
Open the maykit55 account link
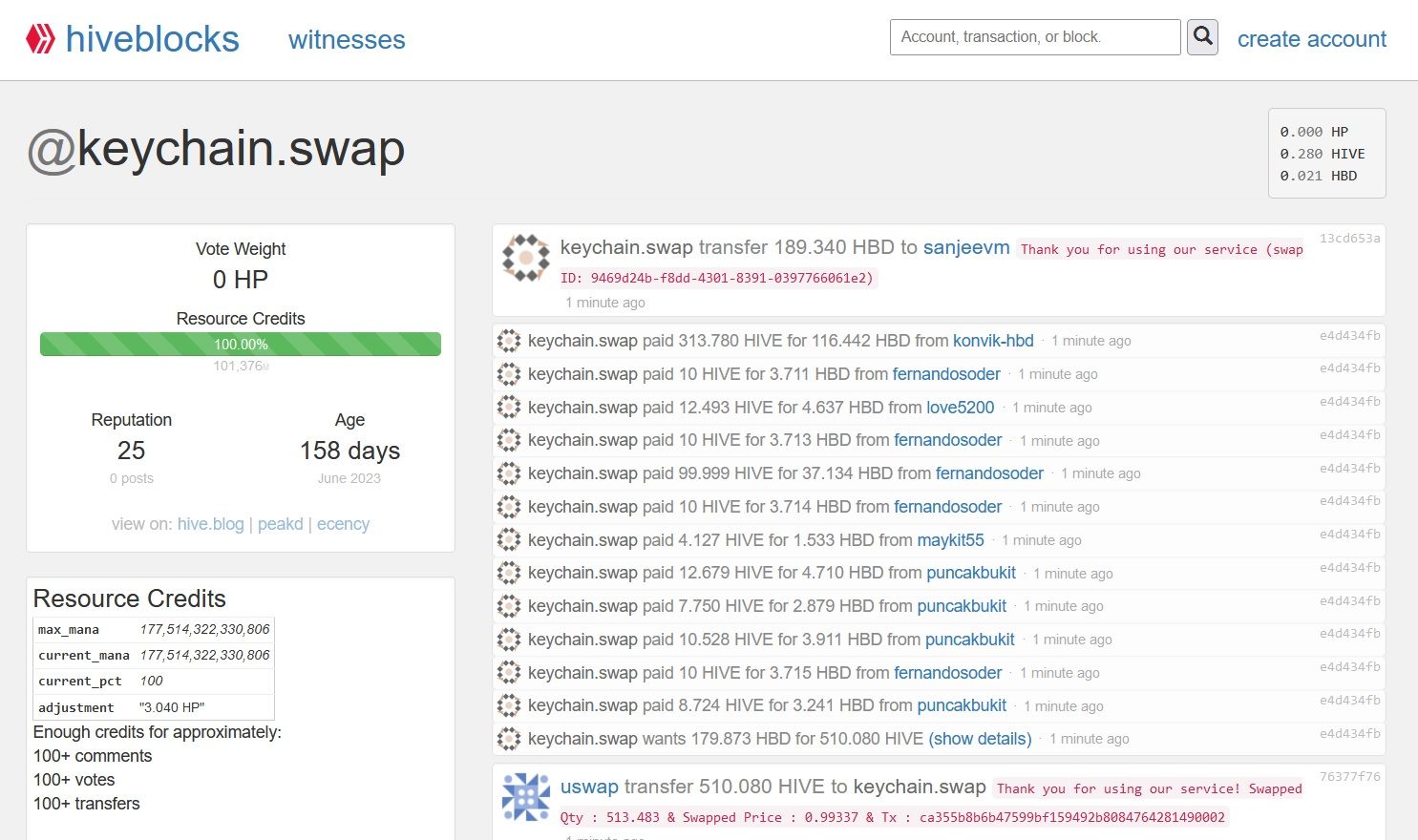coord(950,540)
